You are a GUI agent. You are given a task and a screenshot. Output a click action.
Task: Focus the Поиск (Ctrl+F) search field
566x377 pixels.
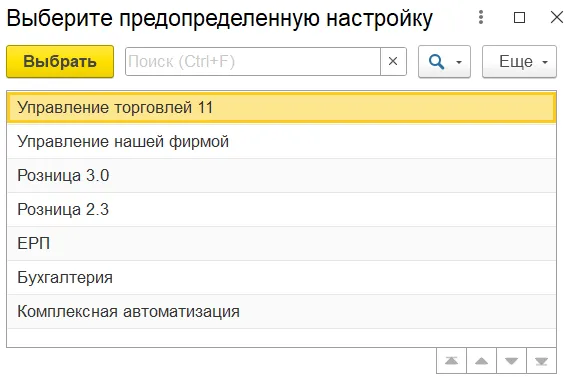point(253,61)
